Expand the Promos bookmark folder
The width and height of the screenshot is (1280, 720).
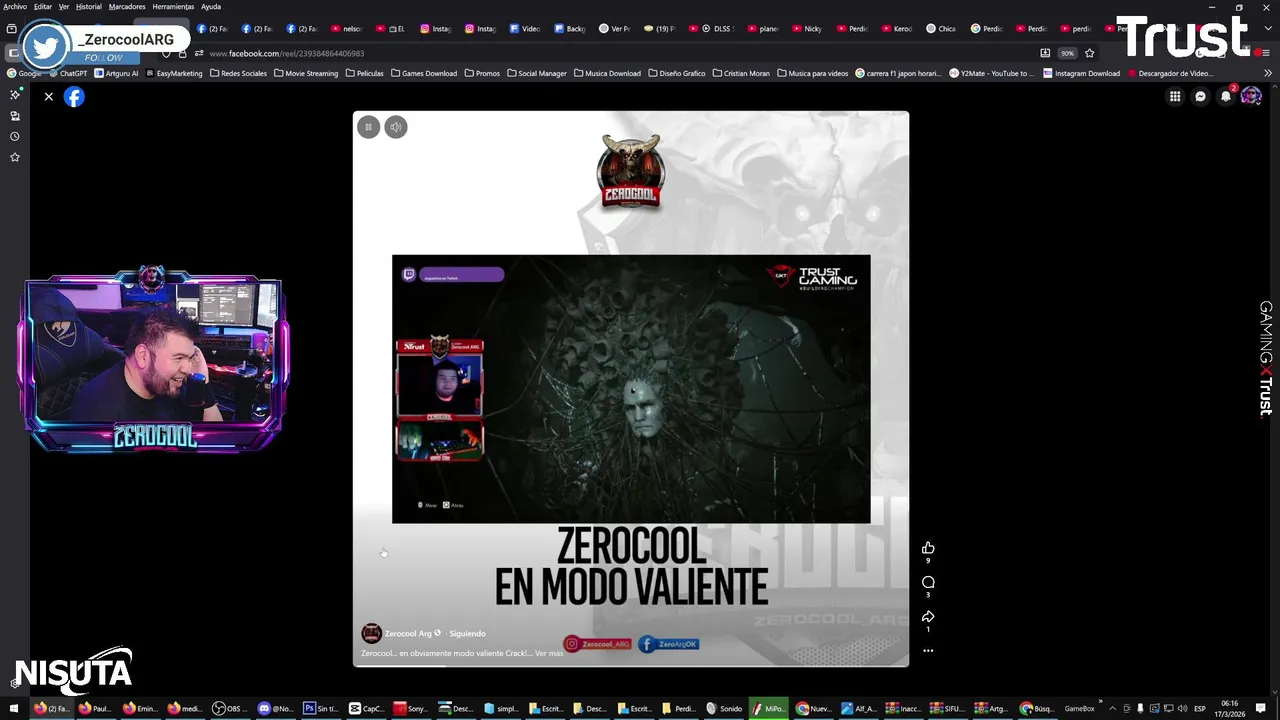coord(482,73)
